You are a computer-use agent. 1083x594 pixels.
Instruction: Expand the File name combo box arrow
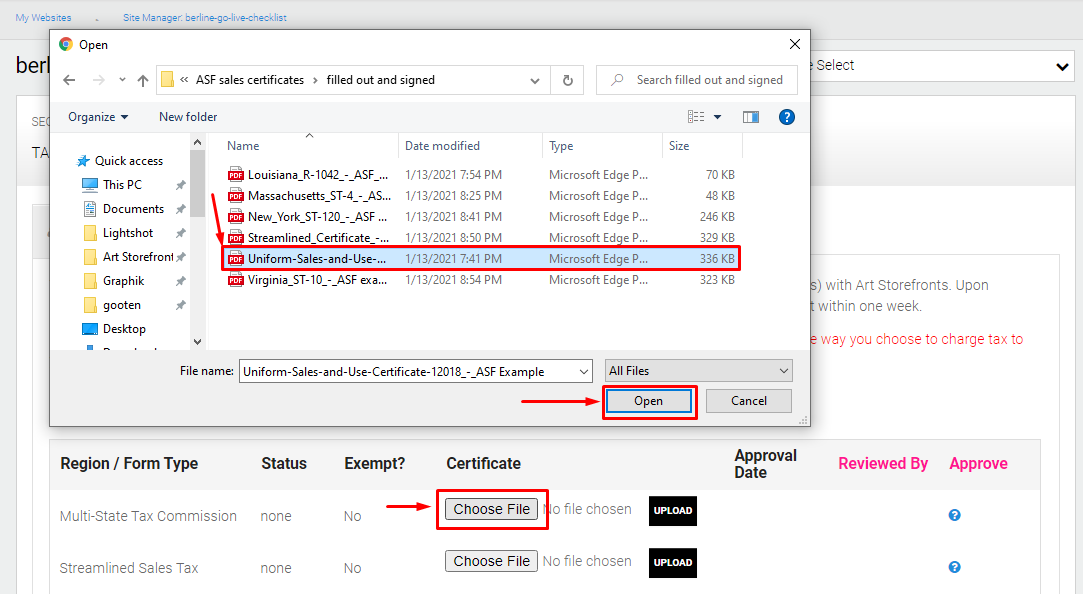click(x=584, y=372)
